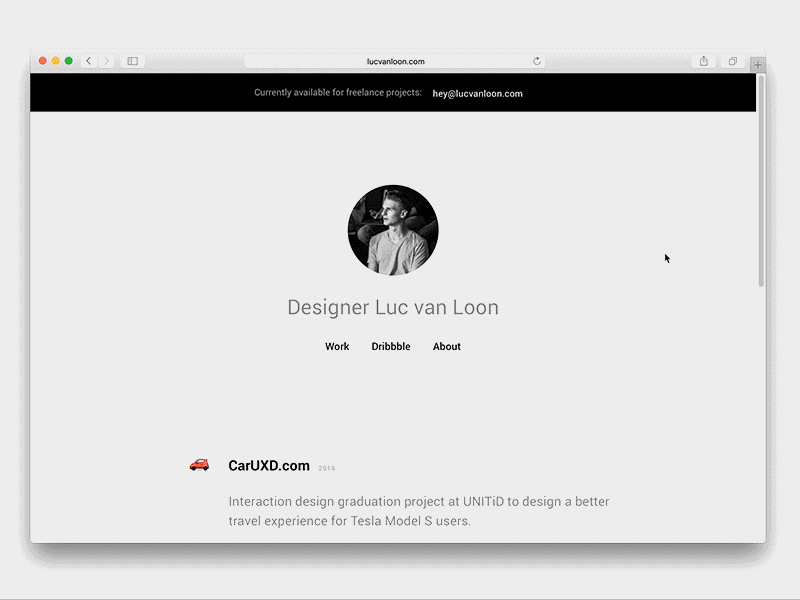Open the Dribbble page

click(391, 346)
